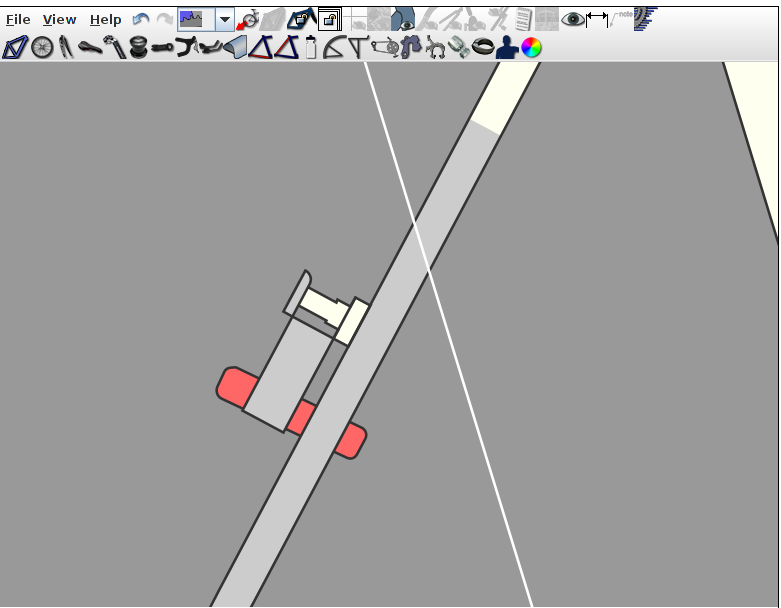Open the Help menu

[x=105, y=19]
